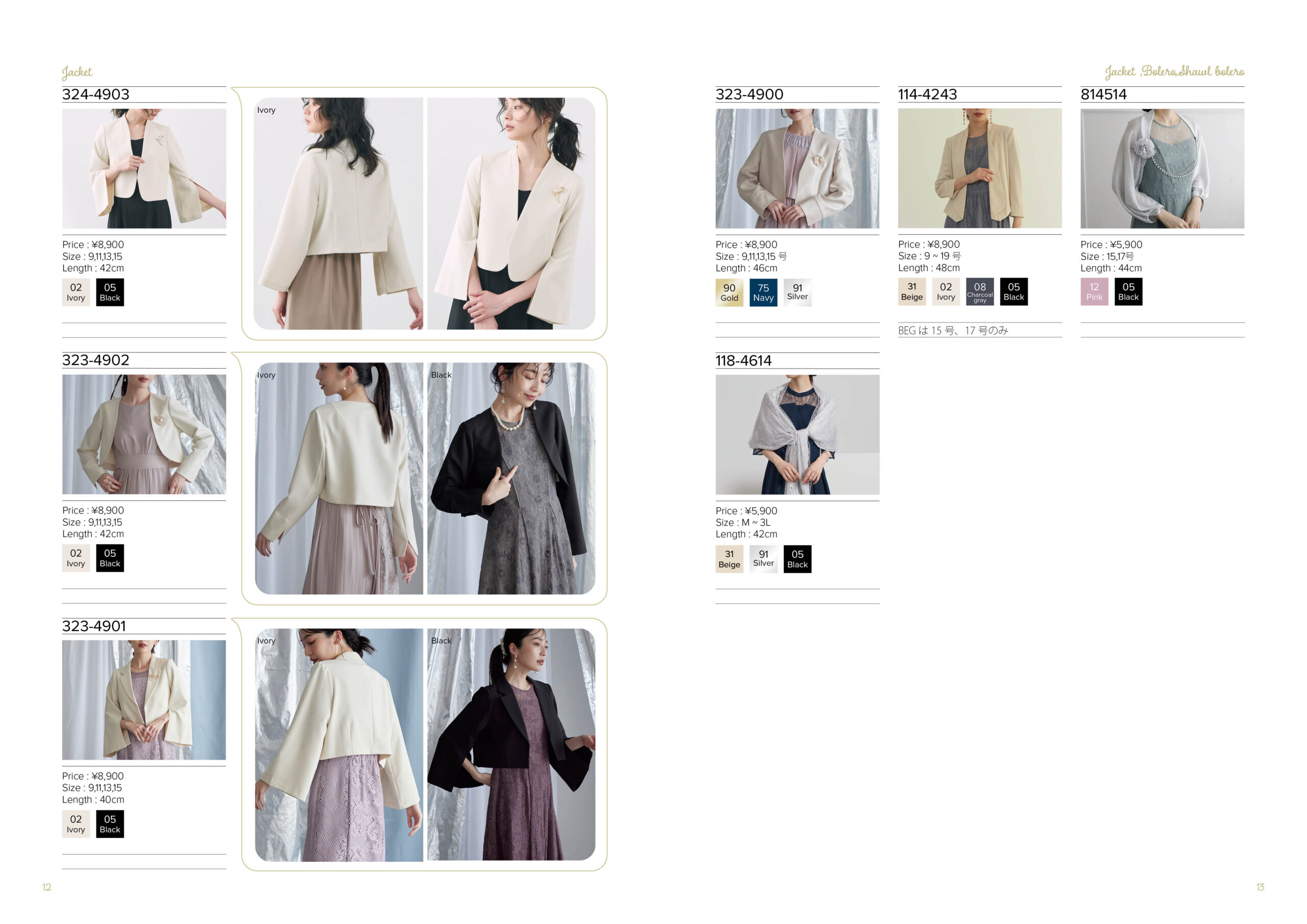Screen dimensions: 1307x924
Task: Click product code 118-4614
Action: tap(743, 361)
